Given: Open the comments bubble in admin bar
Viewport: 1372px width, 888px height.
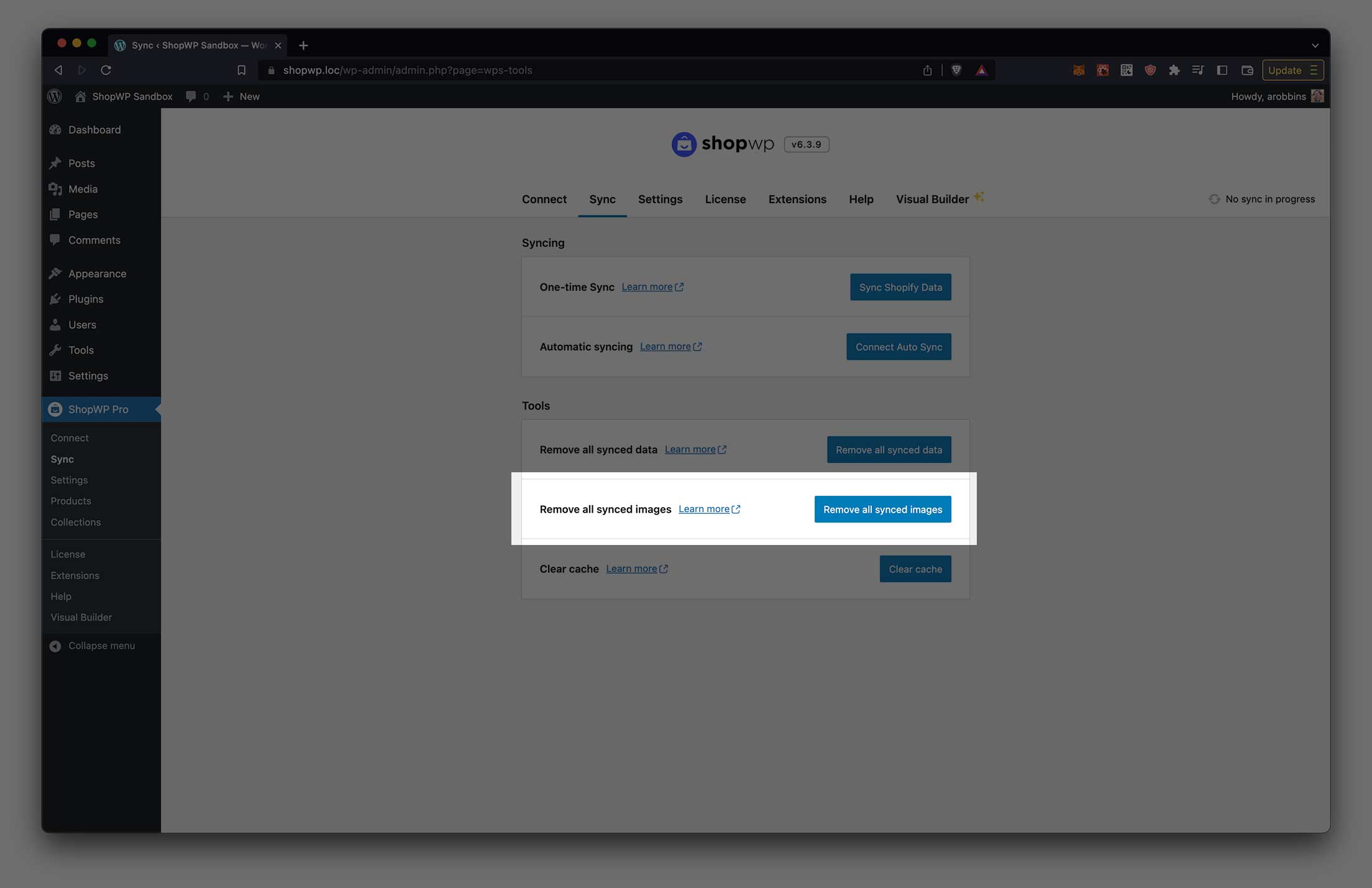Looking at the screenshot, I should coord(197,96).
